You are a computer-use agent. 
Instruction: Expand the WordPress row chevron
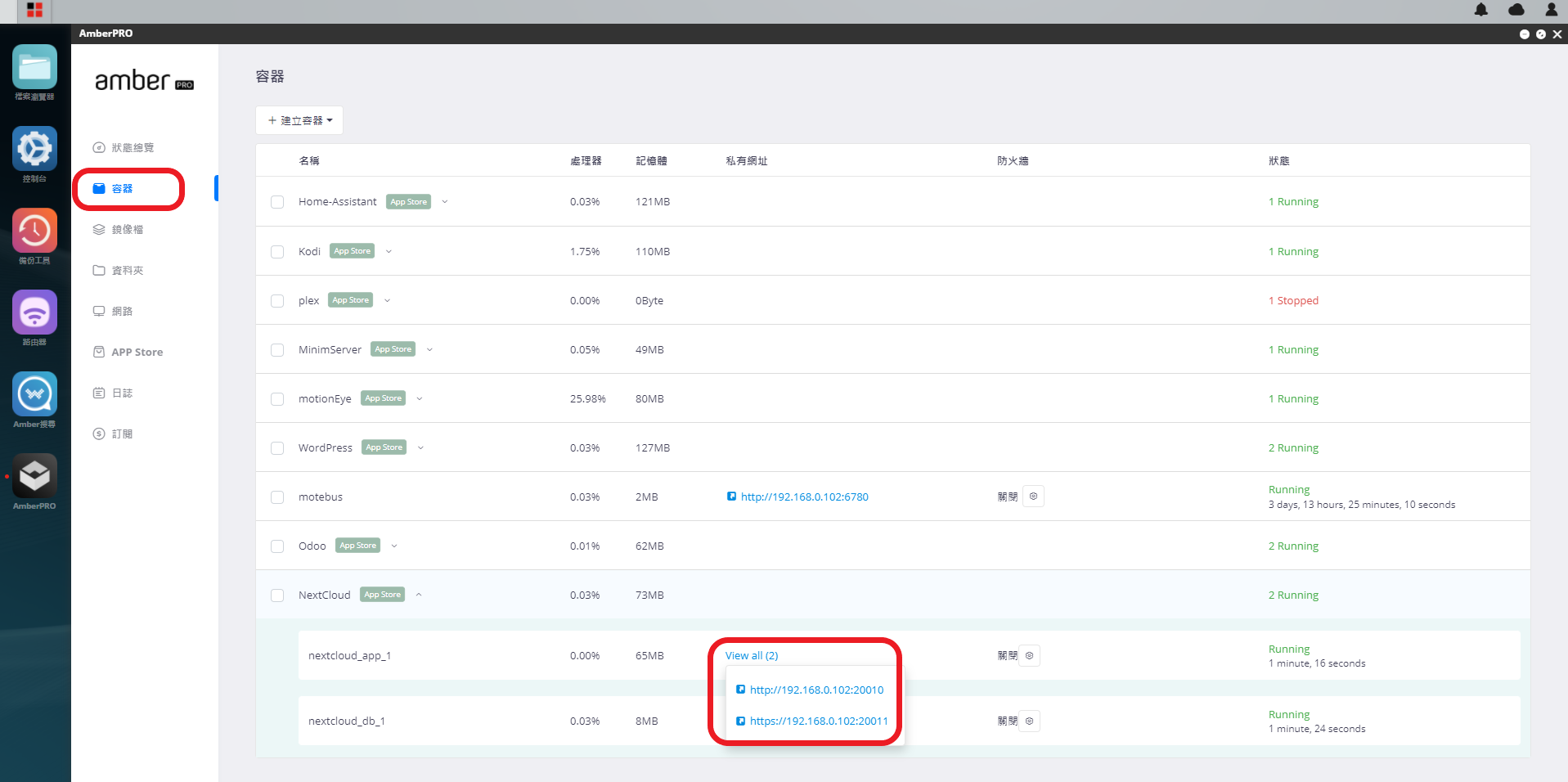click(x=420, y=447)
